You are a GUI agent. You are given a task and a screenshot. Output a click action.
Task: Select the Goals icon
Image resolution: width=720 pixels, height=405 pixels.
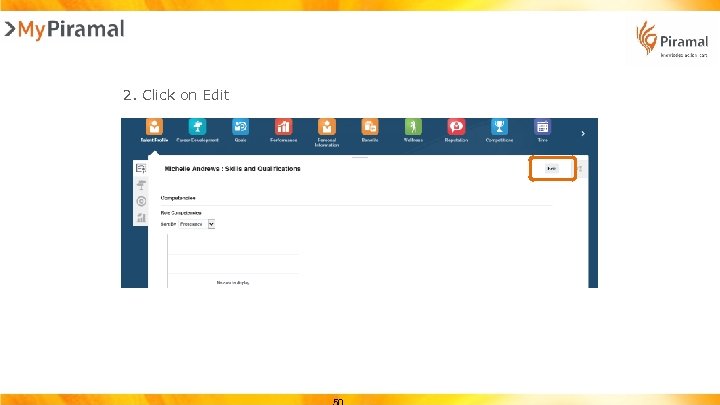(x=241, y=126)
